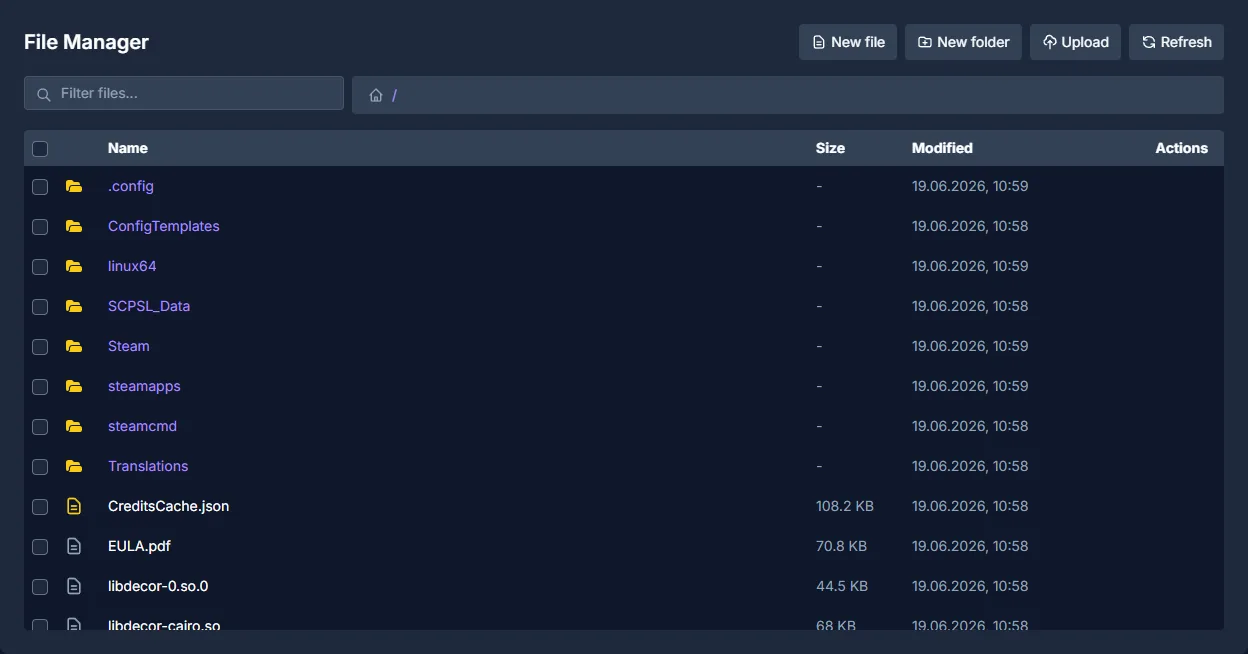Viewport: 1248px width, 654px height.
Task: Select the CreditsCache.json file name
Action: (169, 506)
